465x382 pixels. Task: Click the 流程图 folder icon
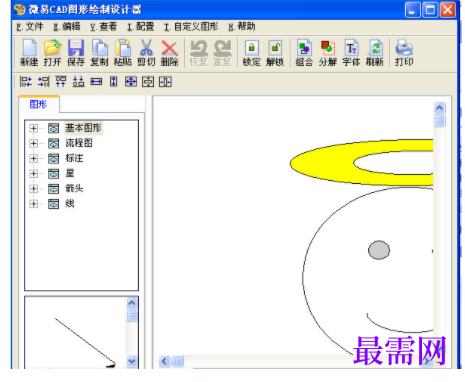[x=53, y=143]
